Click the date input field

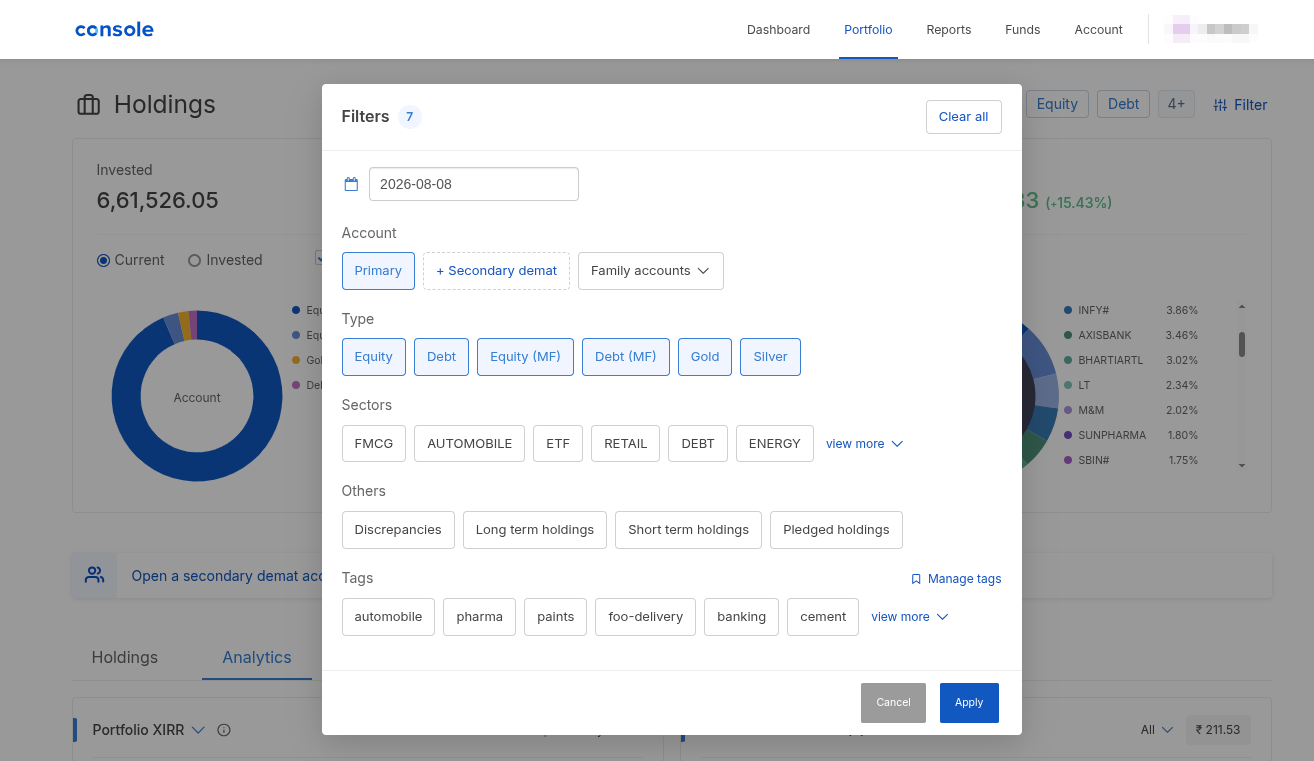474,184
